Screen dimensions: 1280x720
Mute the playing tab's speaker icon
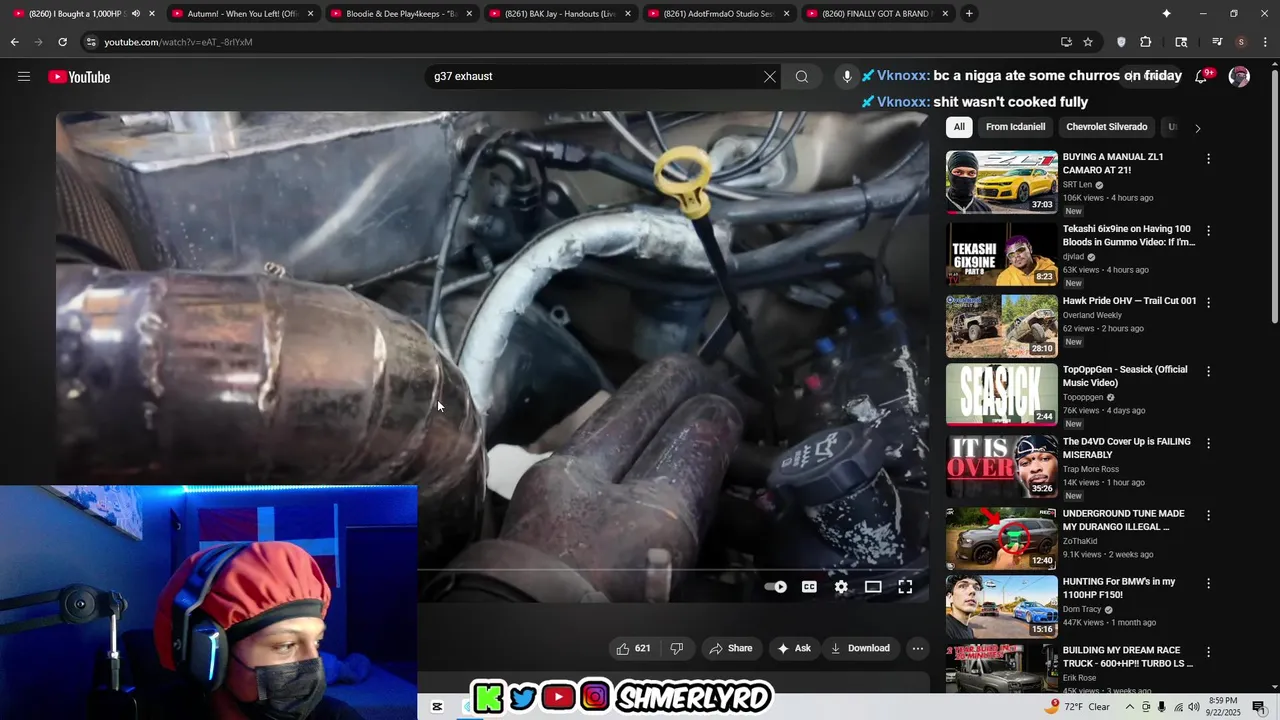136,14
